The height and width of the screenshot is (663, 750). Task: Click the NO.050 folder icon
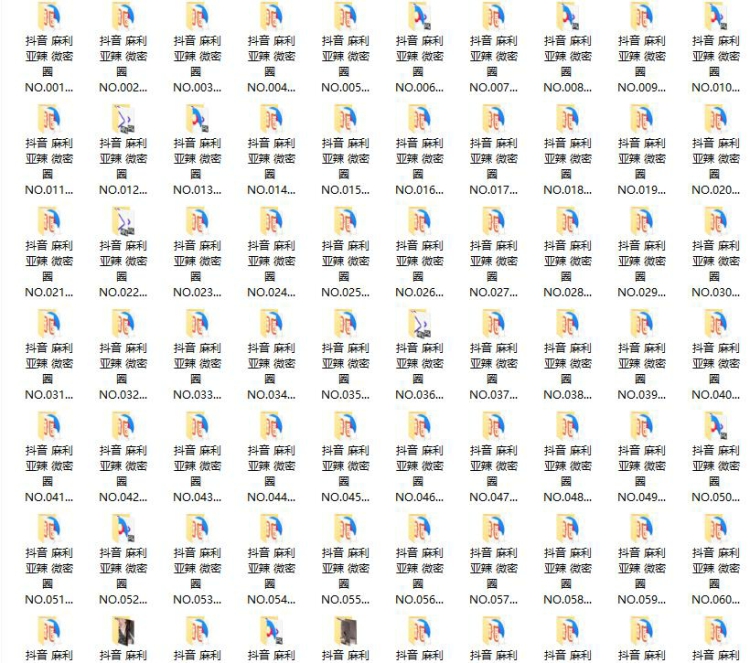716,426
